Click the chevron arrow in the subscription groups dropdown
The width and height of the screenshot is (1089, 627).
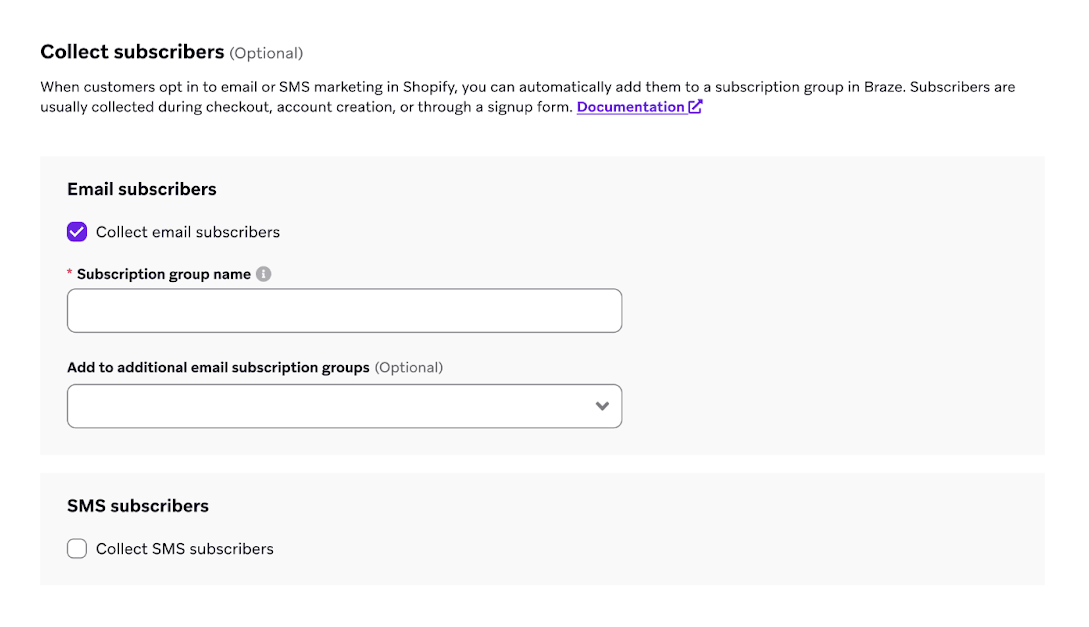point(602,406)
